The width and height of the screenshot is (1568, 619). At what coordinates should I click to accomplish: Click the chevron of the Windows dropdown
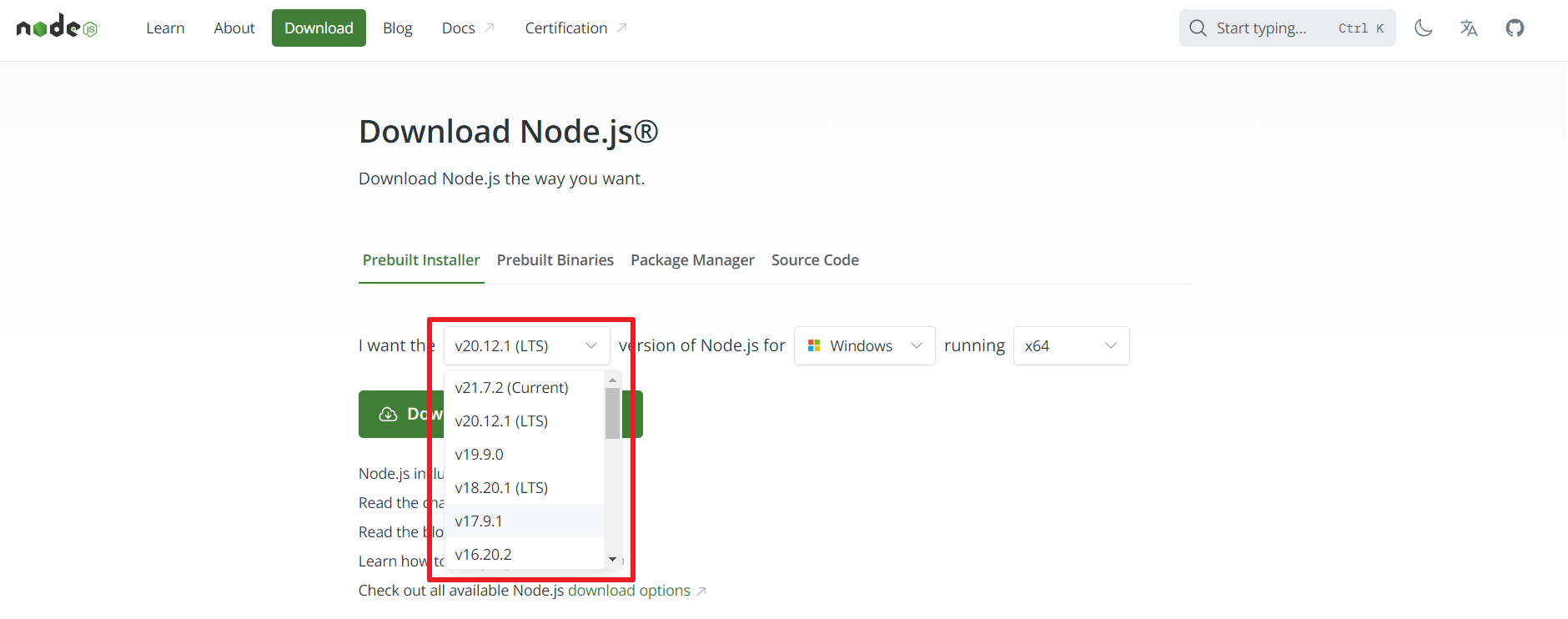pos(917,345)
